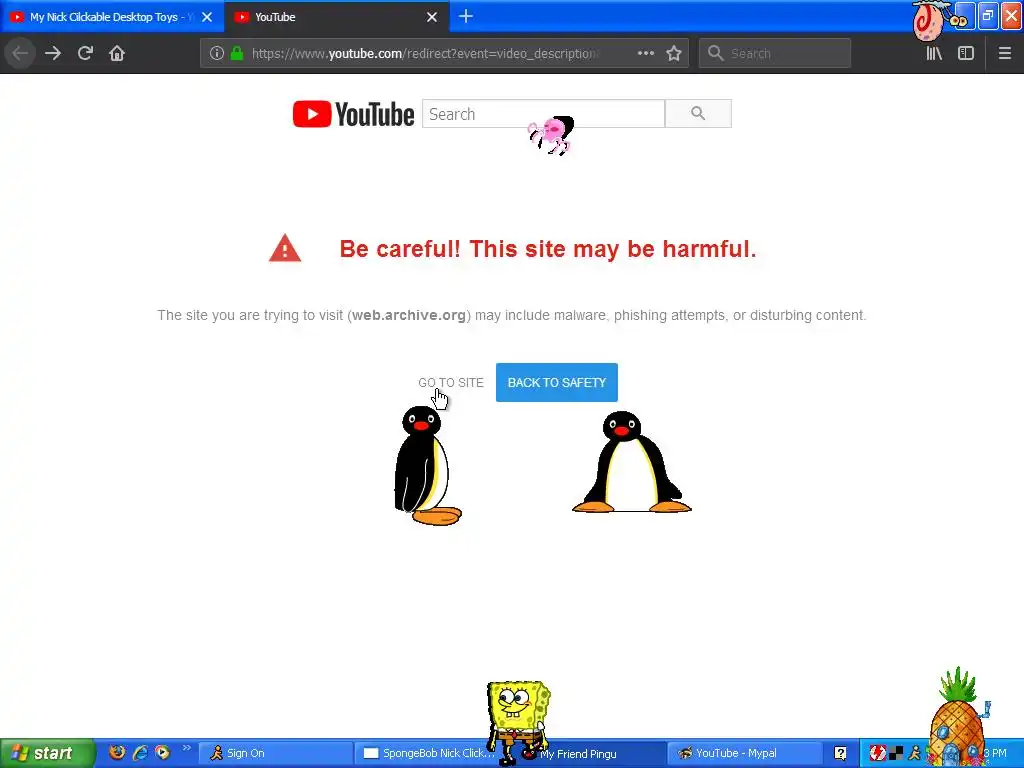Click the pineapple house desktop toy
Viewport: 1024px width, 768px height.
pos(959,717)
